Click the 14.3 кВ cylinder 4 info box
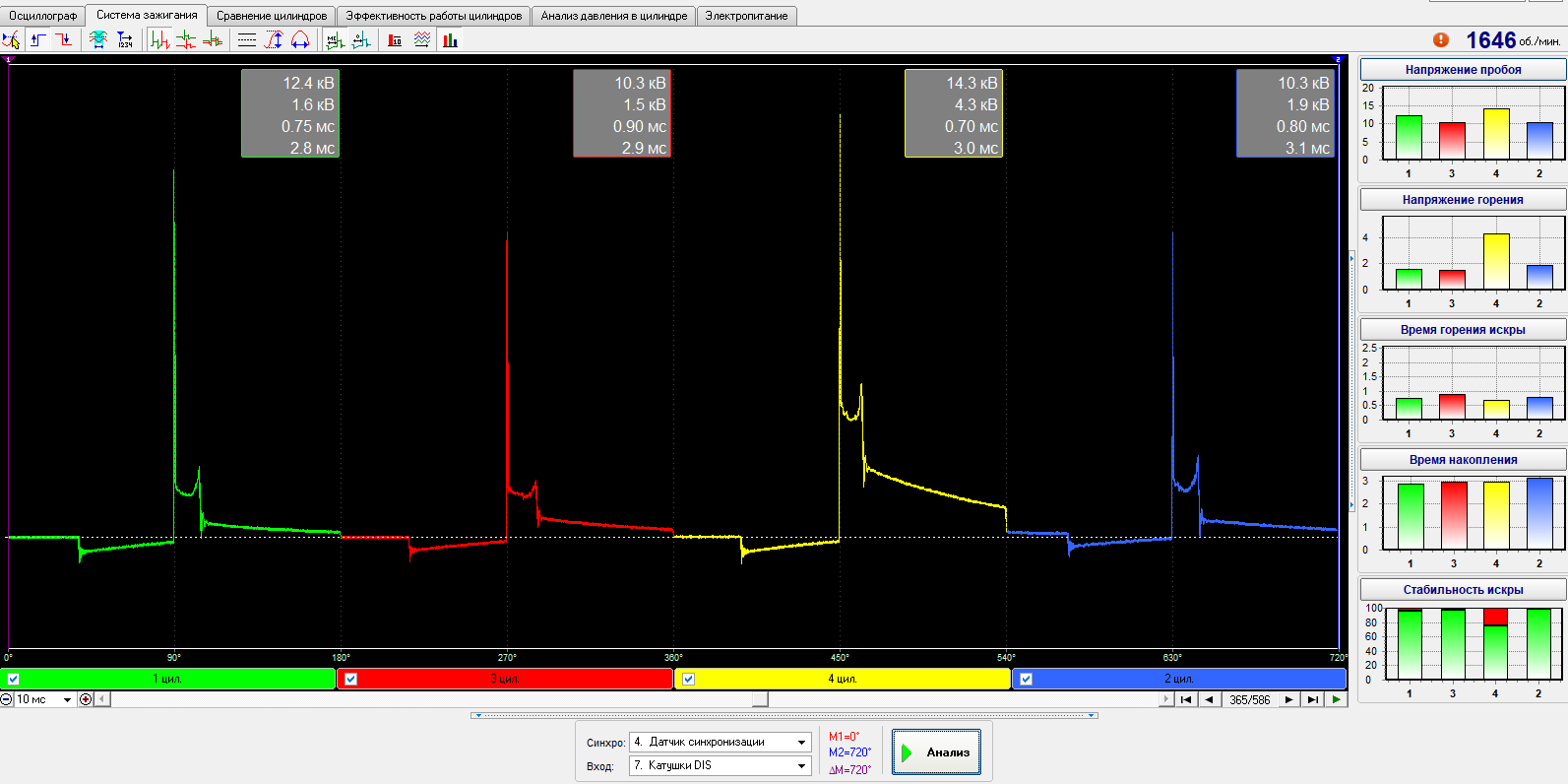This screenshot has width=1568, height=784. coord(954,113)
